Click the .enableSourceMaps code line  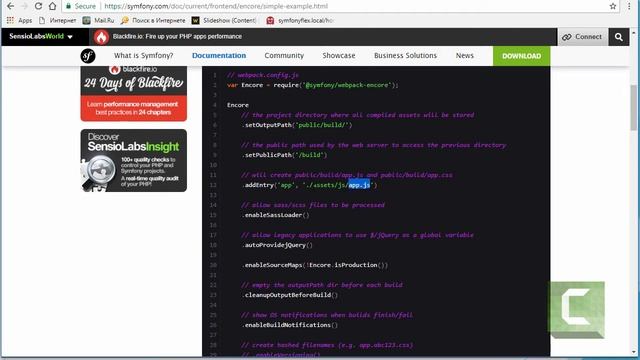[315, 265]
